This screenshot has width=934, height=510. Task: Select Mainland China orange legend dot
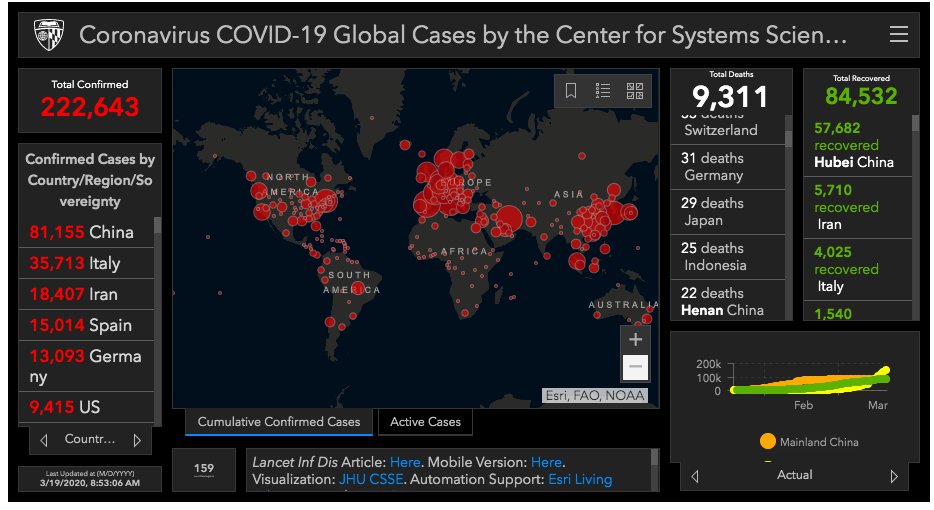coord(768,441)
